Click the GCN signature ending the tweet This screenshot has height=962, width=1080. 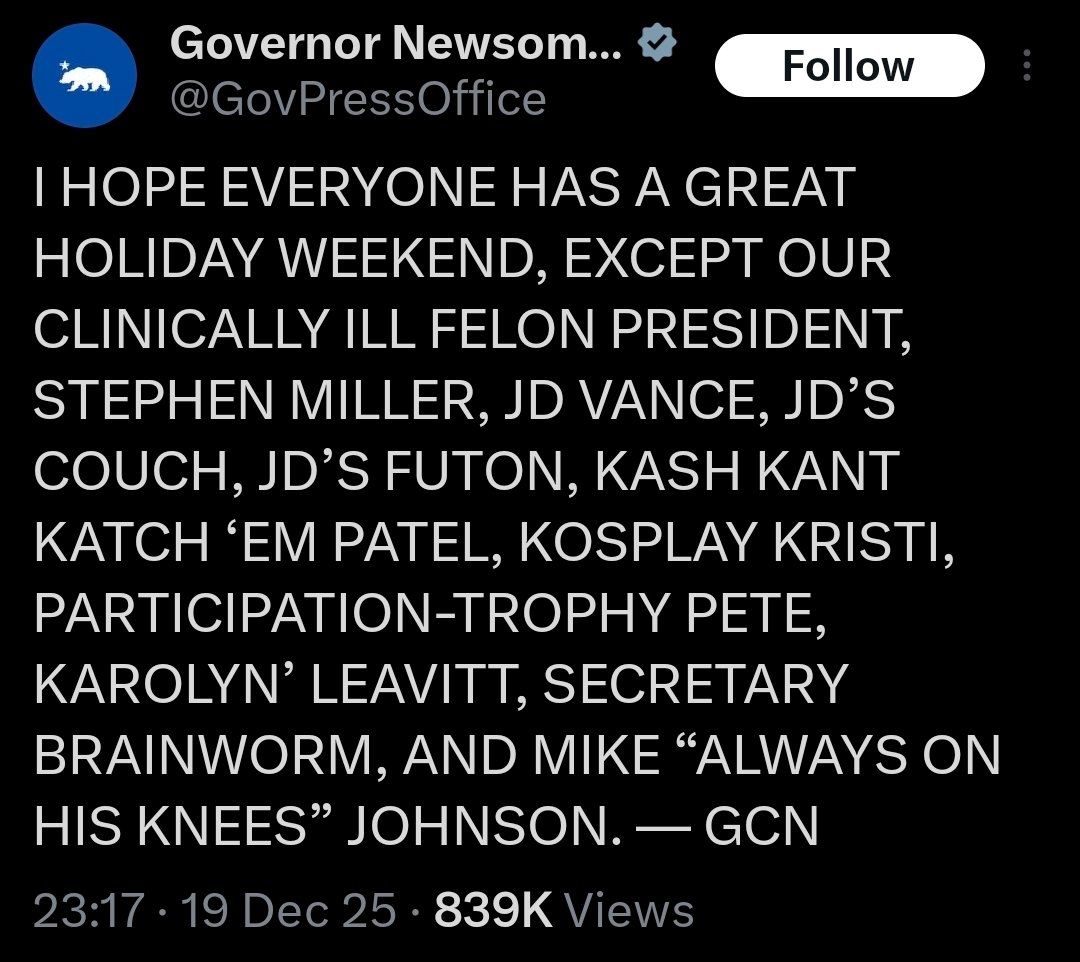pos(760,828)
